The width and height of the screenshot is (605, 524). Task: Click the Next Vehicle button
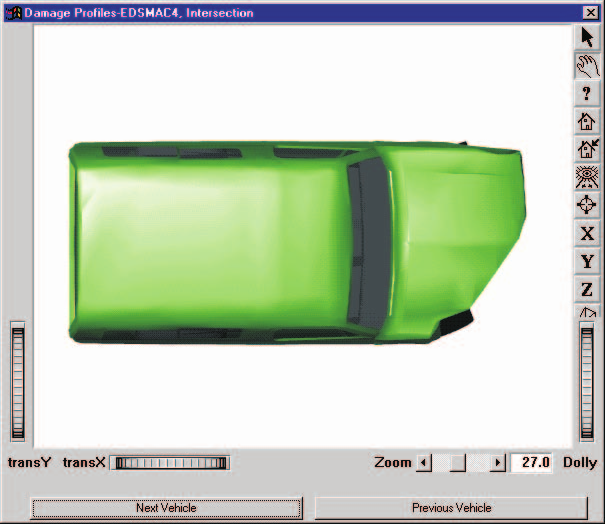click(x=166, y=508)
